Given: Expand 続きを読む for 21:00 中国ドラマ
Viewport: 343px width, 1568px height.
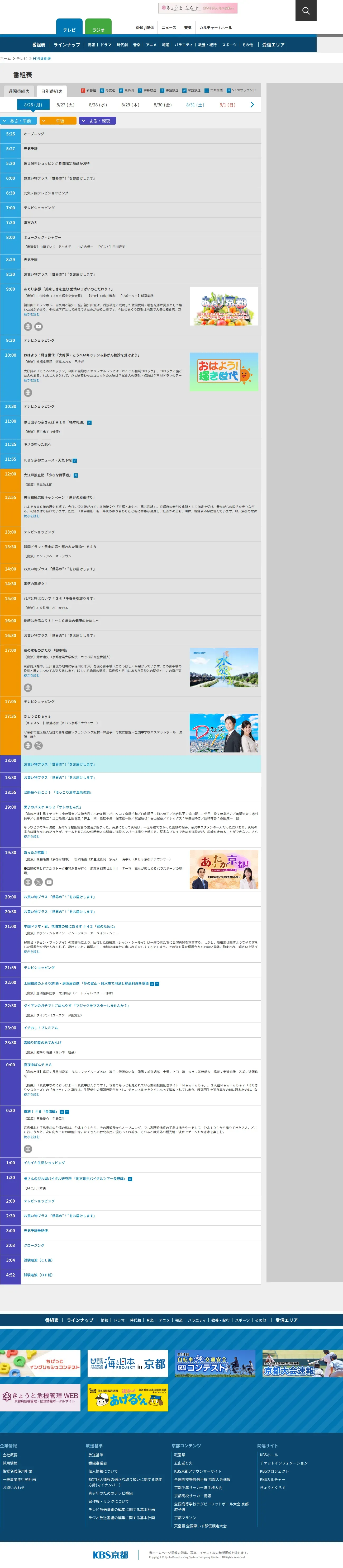Looking at the screenshot, I should coord(32,952).
